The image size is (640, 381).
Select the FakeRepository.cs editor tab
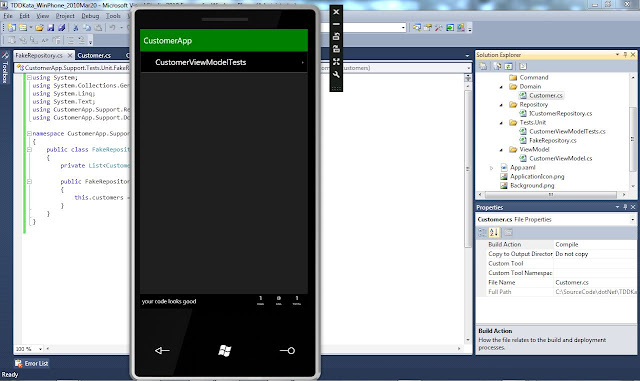[39, 55]
